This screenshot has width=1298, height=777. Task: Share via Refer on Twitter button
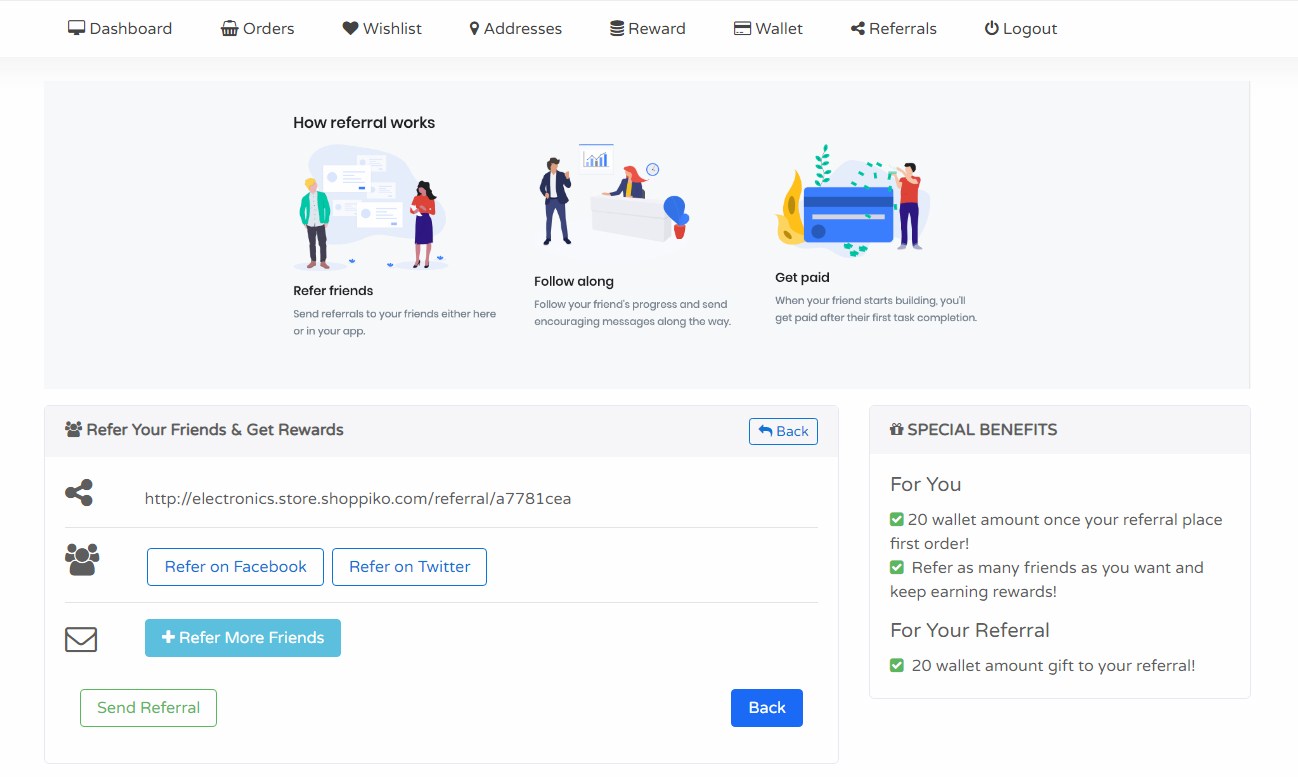click(x=409, y=567)
